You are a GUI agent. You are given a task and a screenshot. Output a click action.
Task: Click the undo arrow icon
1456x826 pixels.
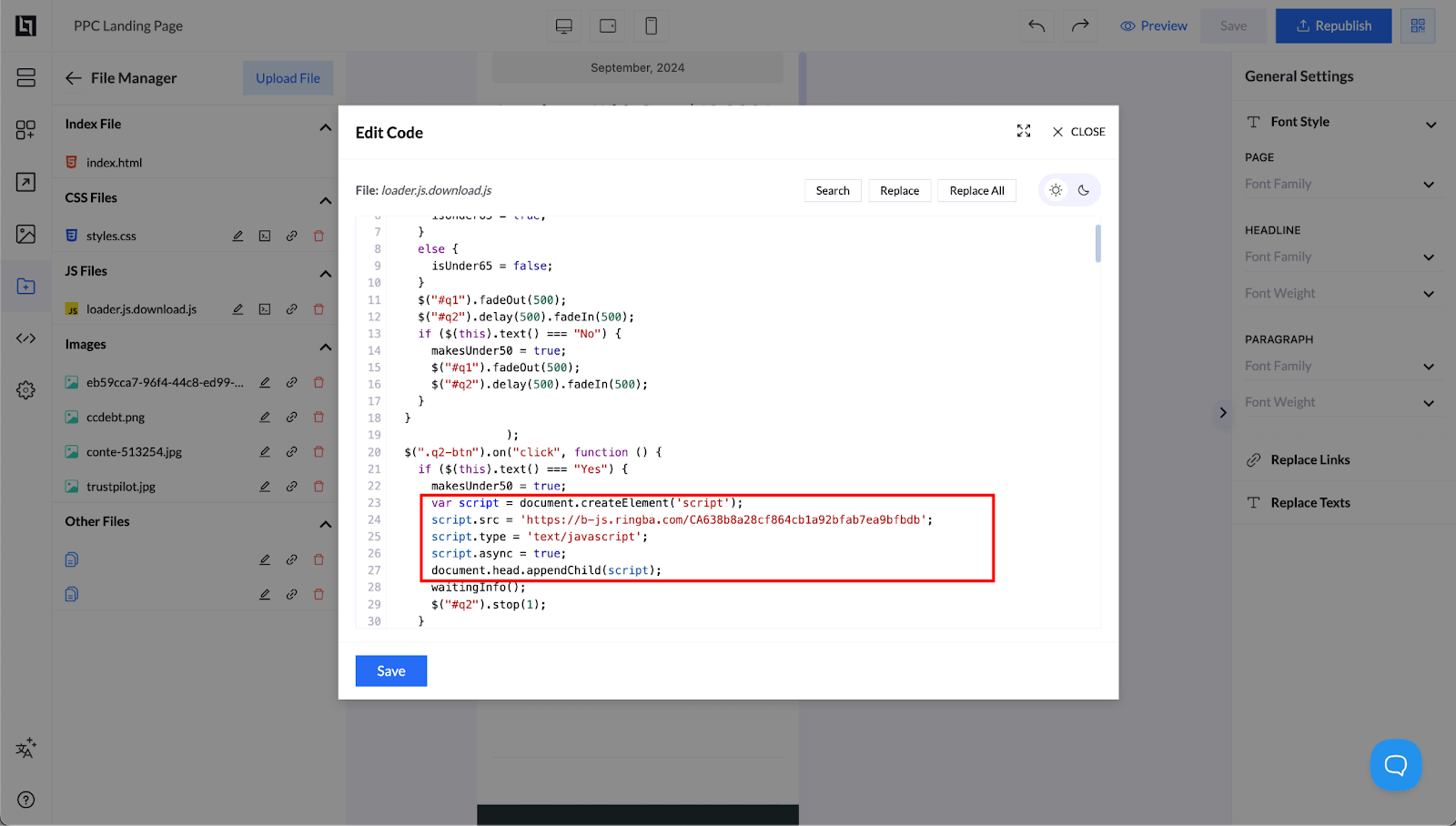click(x=1036, y=25)
